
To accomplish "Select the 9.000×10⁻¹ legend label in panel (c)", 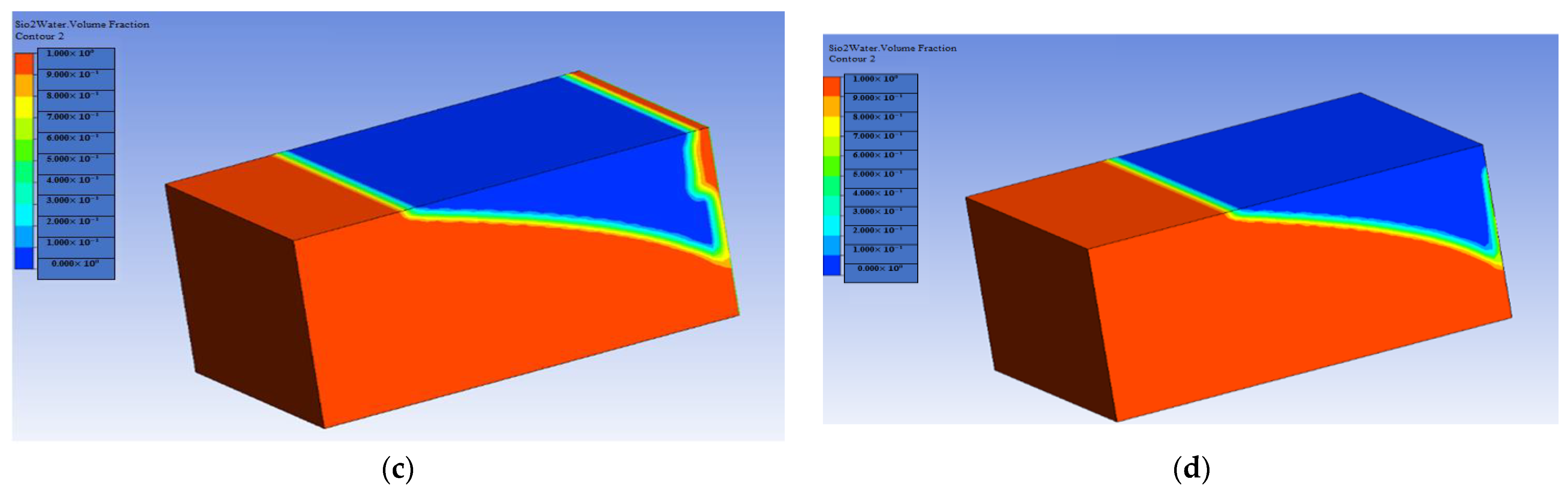I will point(72,74).
